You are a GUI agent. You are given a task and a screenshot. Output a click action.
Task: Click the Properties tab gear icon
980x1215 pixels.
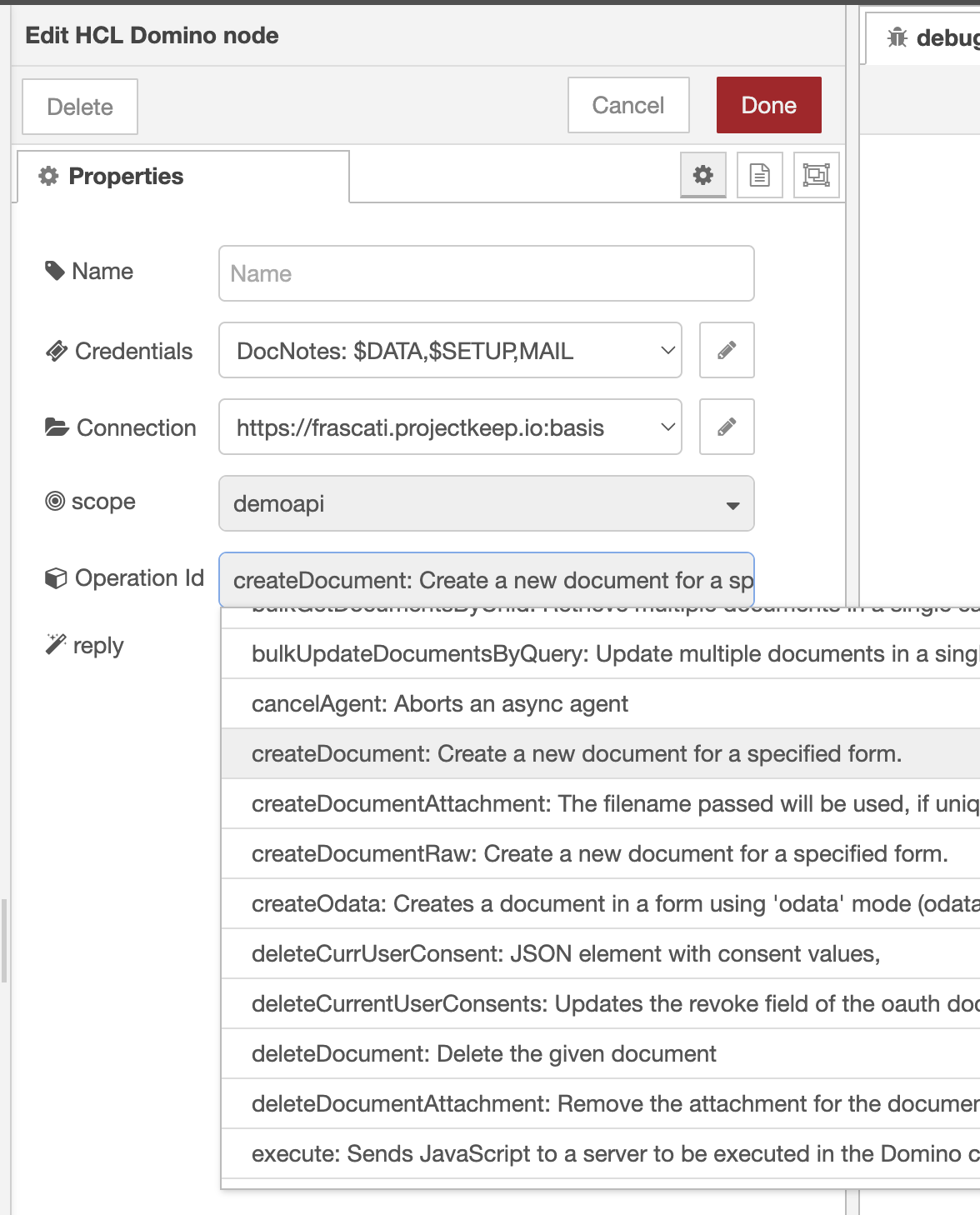pos(49,176)
